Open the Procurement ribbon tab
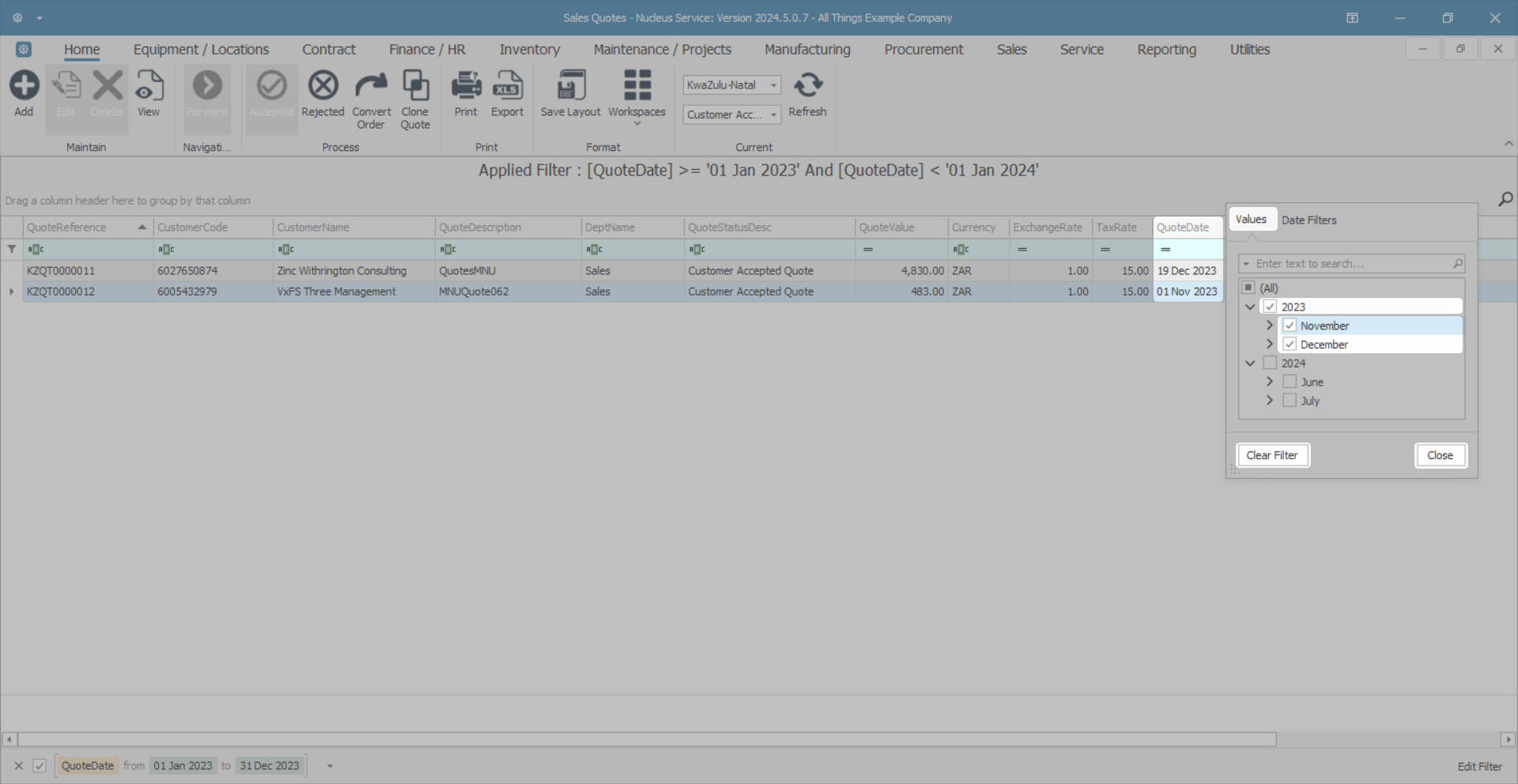The image size is (1518, 784). 923,49
